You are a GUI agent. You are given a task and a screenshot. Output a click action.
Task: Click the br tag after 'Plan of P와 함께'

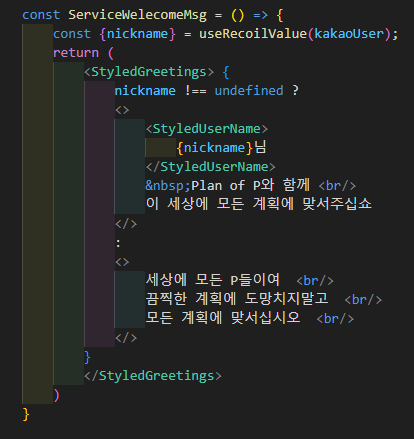337,186
